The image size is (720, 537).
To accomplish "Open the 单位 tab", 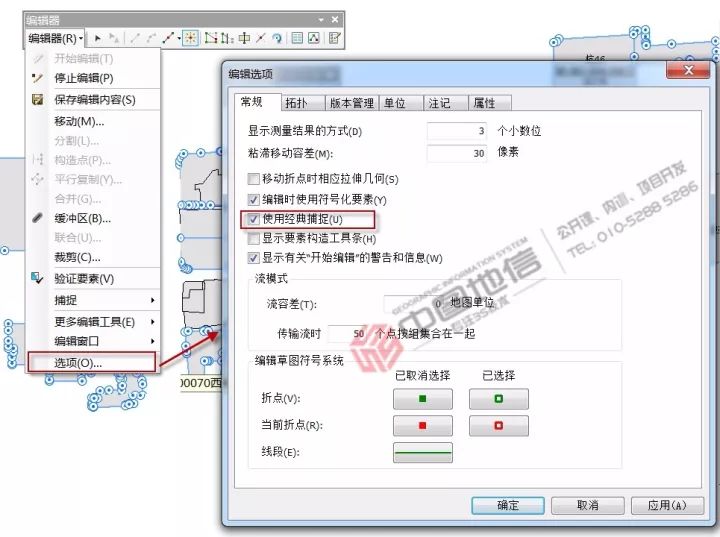I will (401, 103).
